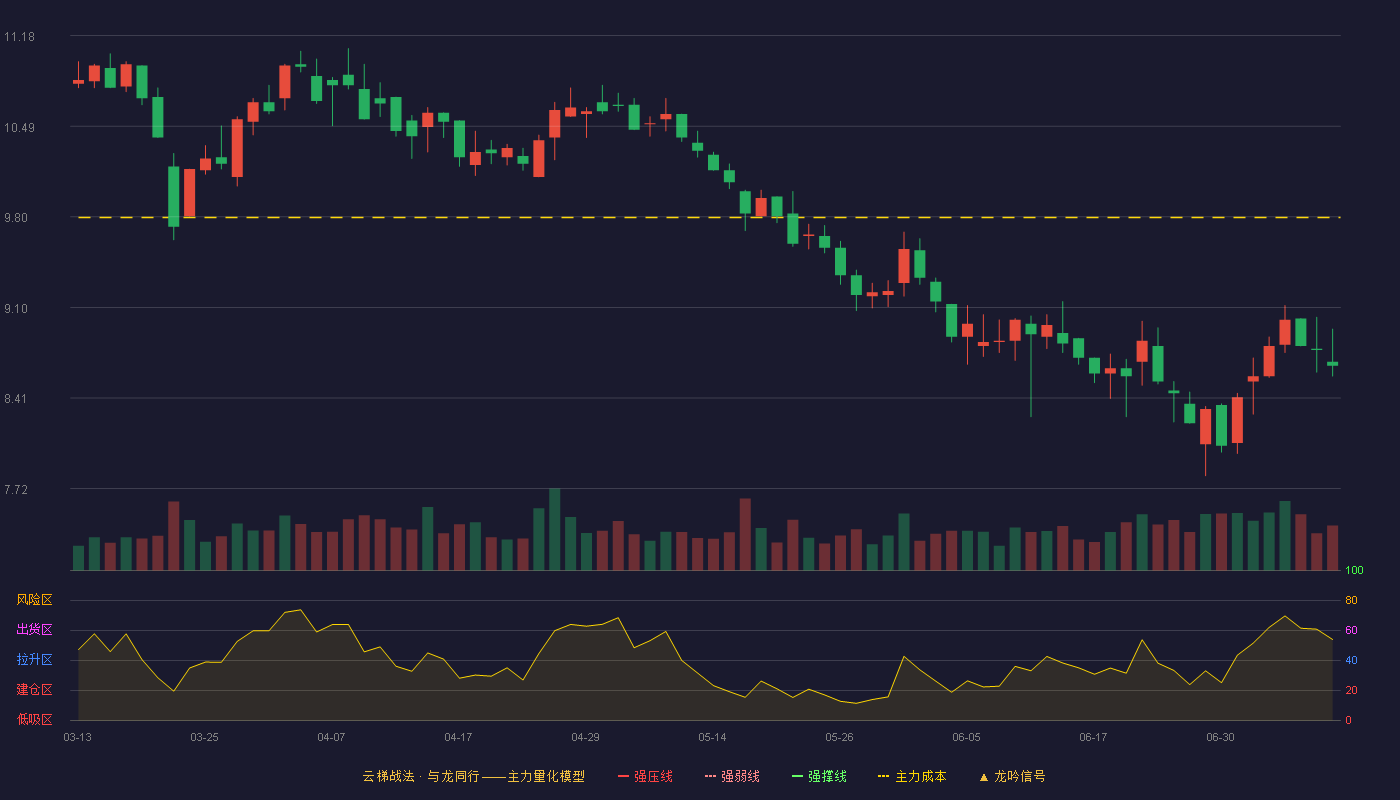Click the yellow dashed cost line on chart
1400x800 pixels.
[708, 217]
